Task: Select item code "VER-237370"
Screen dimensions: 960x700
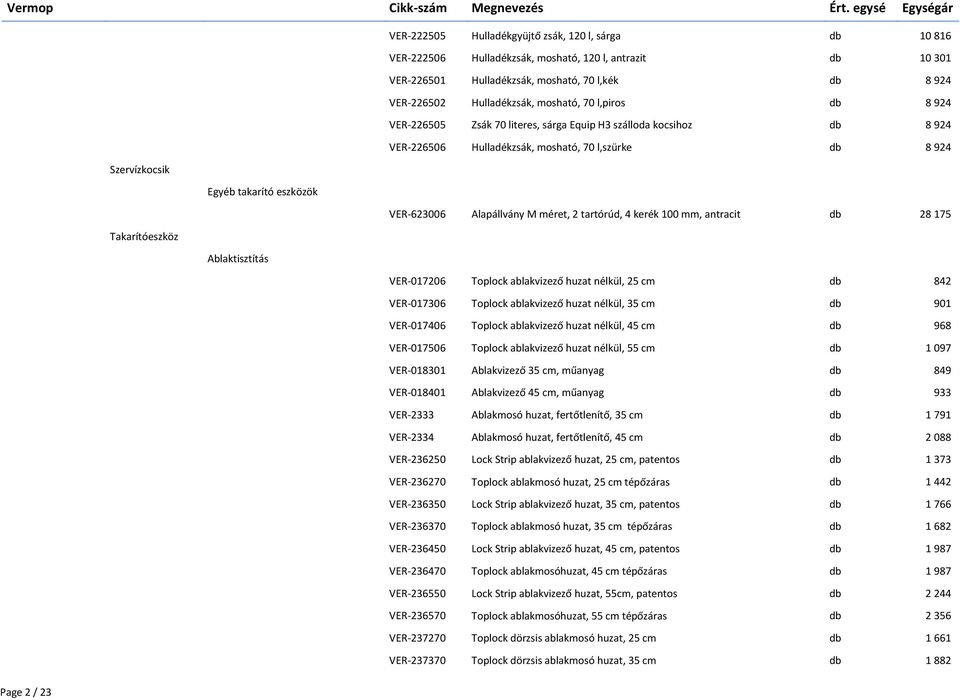Action: (x=417, y=661)
